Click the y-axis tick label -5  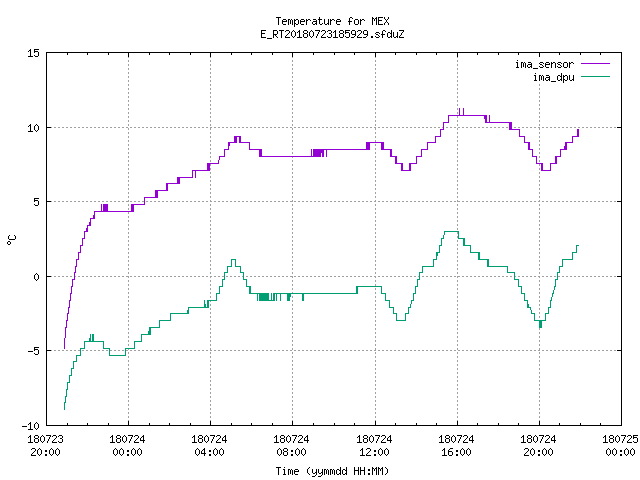31,351
